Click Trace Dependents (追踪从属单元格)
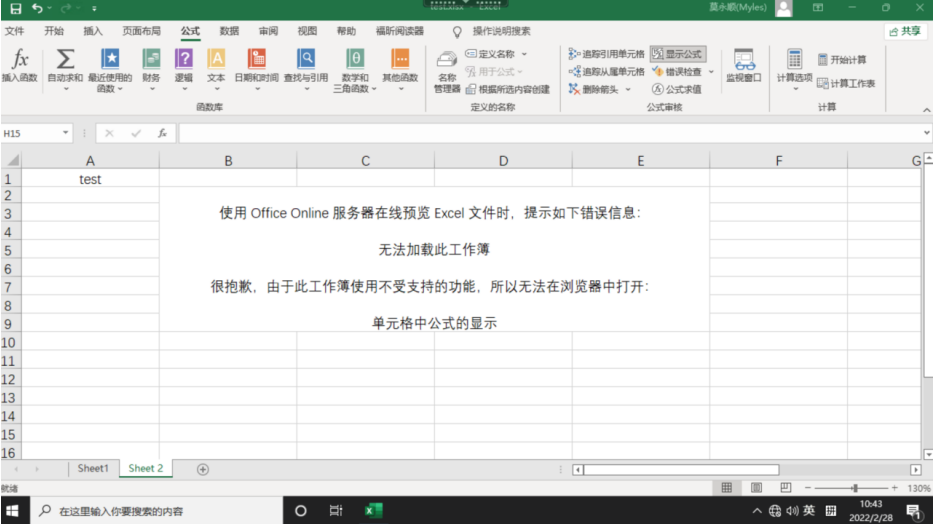 (606, 71)
